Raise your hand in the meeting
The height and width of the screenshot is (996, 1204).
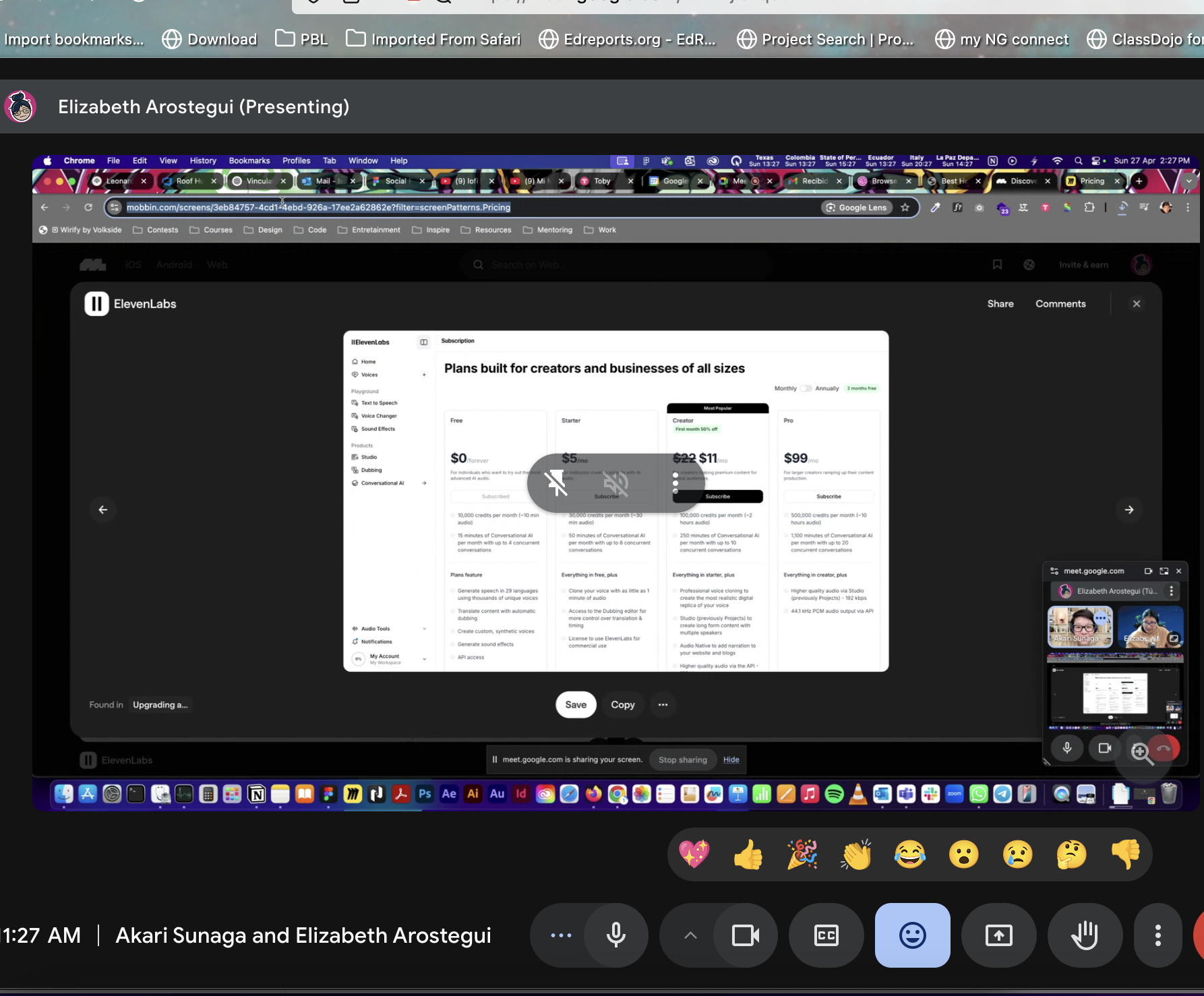[1085, 935]
